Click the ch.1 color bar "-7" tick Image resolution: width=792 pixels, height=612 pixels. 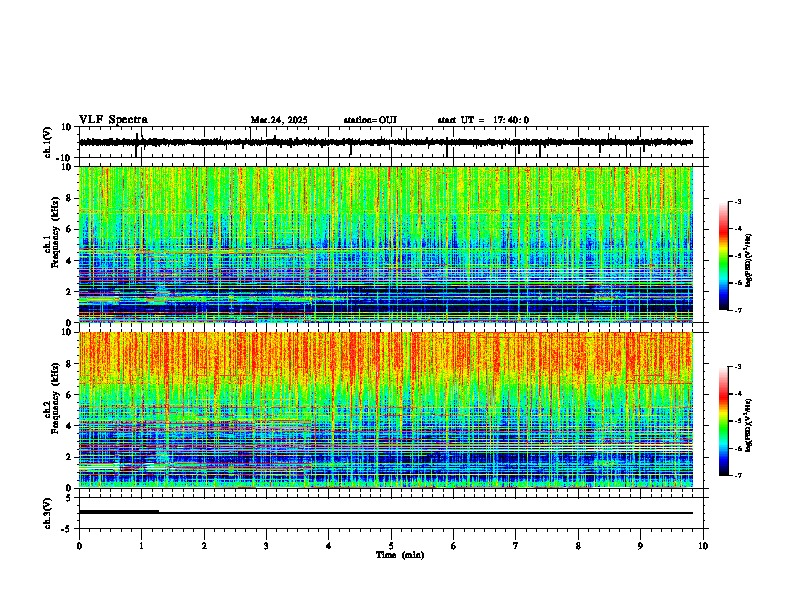[x=738, y=310]
